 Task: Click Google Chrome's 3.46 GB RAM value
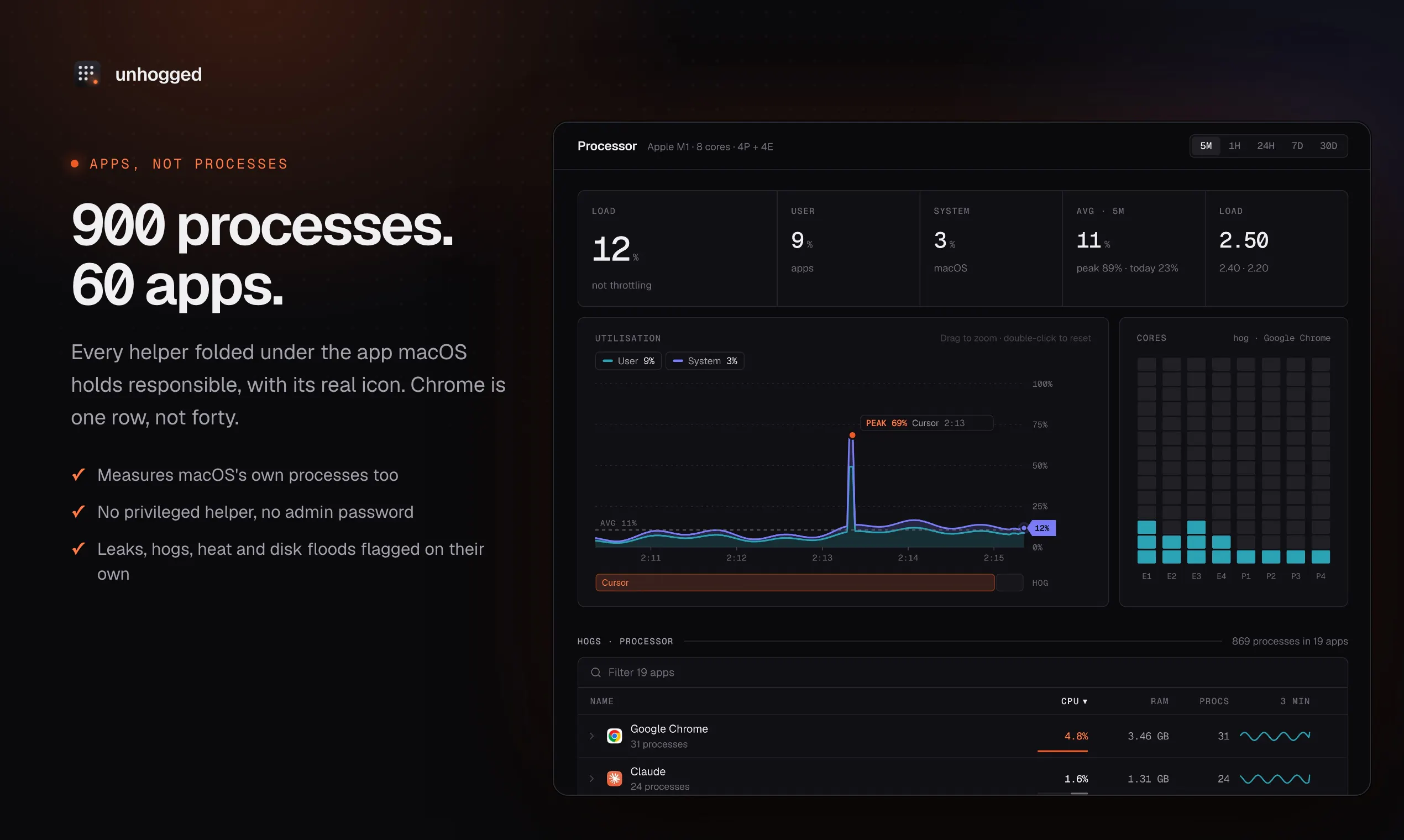pos(1148,736)
